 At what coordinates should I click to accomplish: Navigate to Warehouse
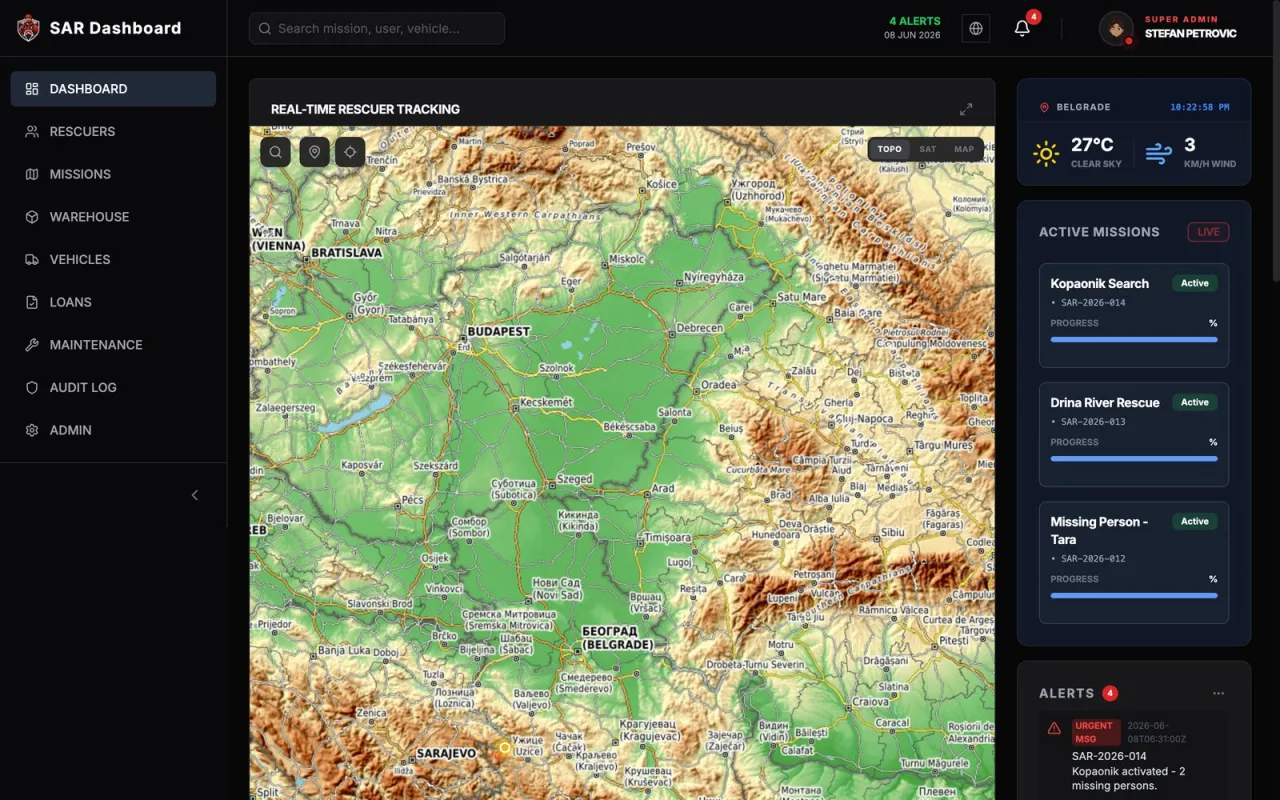[113, 217]
